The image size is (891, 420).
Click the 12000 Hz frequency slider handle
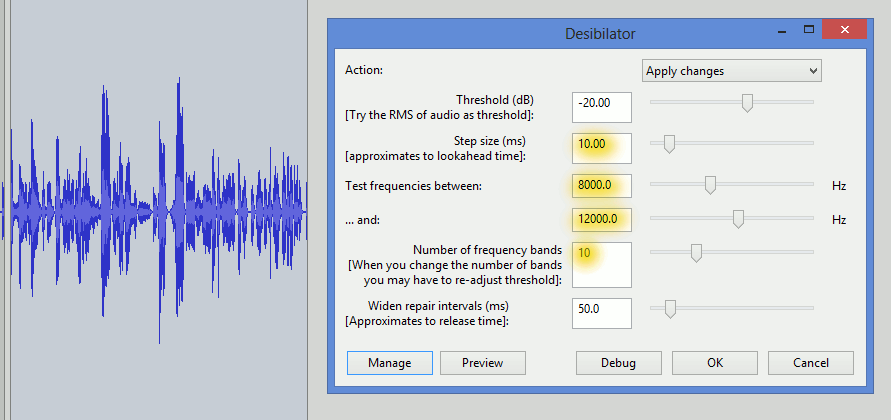pyautogui.click(x=738, y=219)
